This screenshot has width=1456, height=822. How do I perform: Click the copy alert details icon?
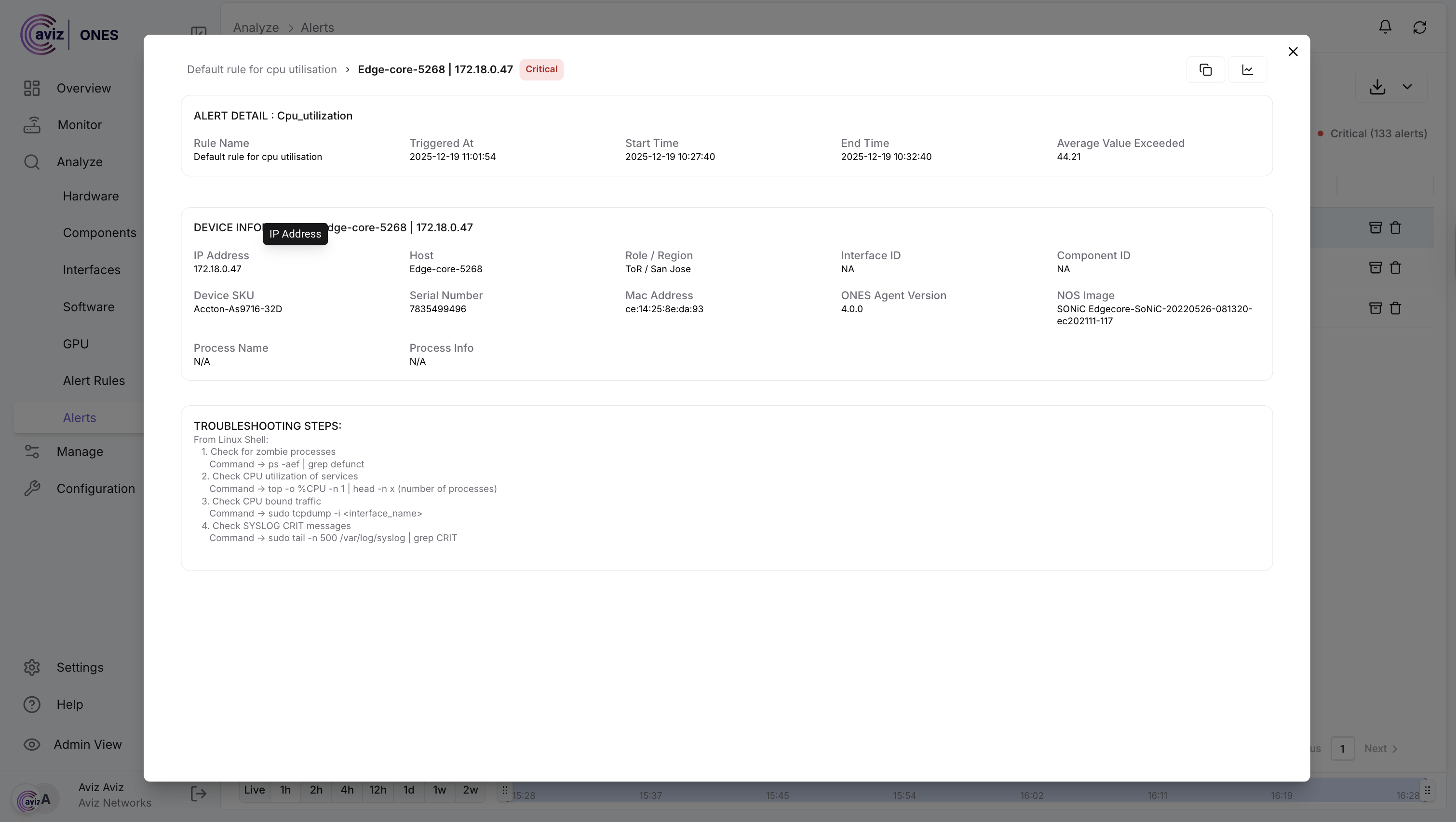(x=1205, y=69)
